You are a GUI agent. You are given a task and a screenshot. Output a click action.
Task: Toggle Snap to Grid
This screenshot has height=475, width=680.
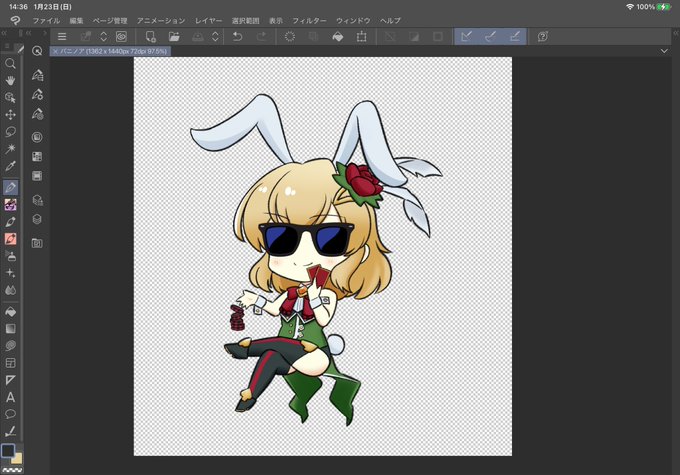pyautogui.click(x=515, y=36)
